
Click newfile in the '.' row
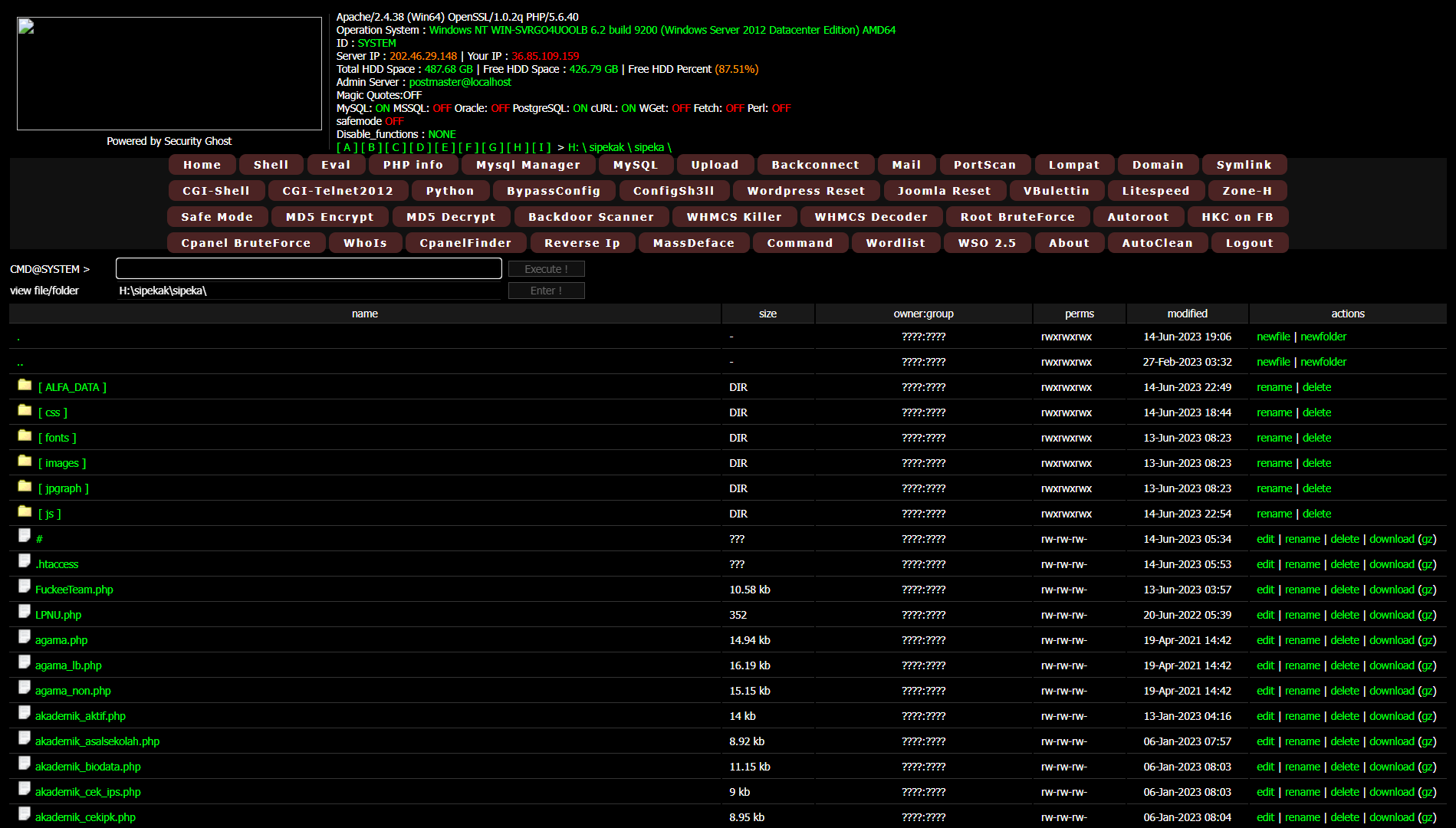1274,337
